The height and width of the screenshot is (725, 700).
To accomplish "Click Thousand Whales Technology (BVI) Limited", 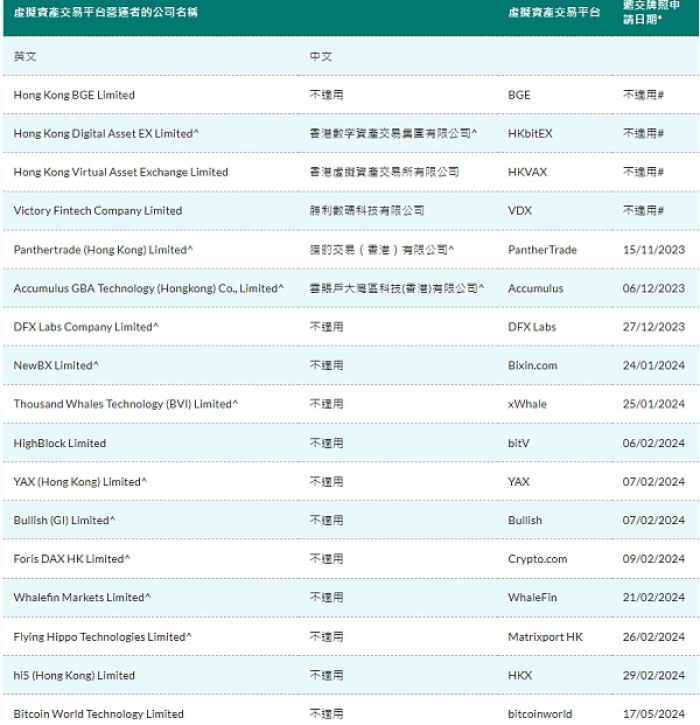I will pyautogui.click(x=126, y=404).
